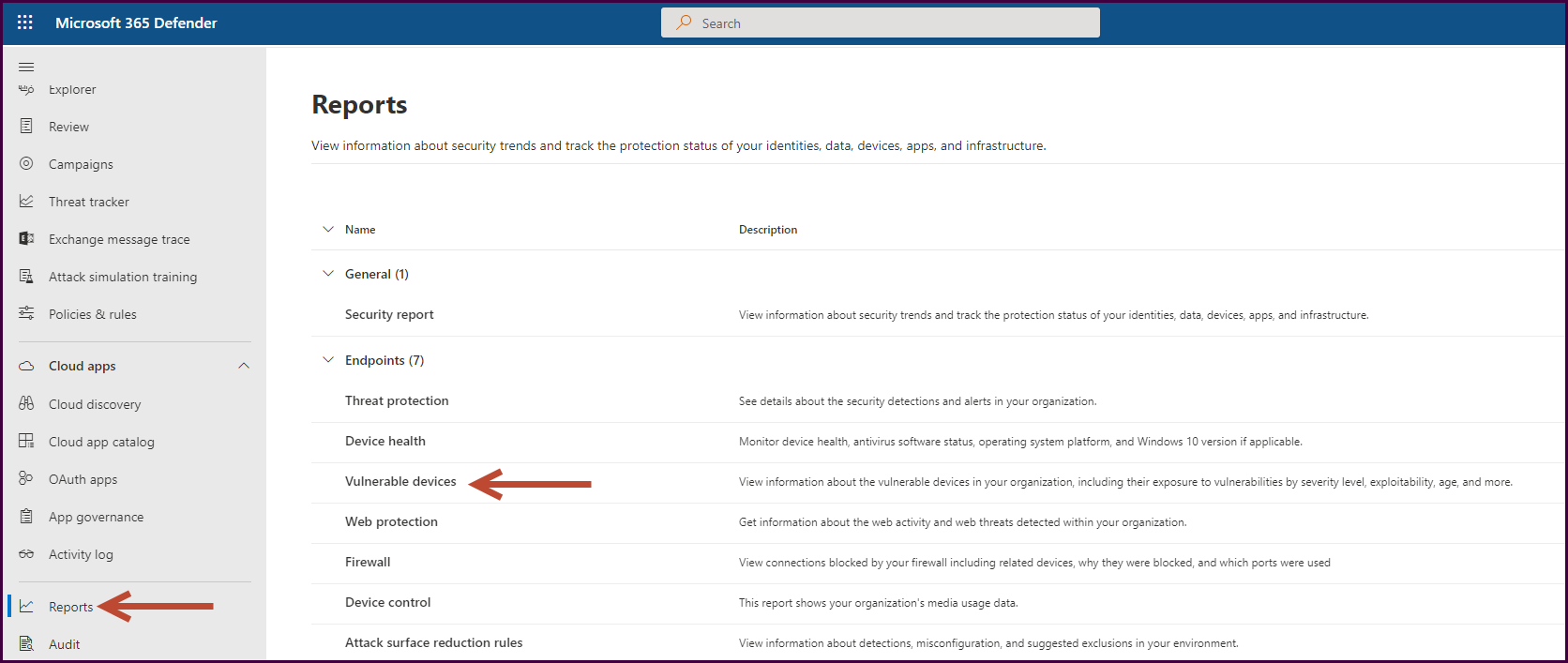The height and width of the screenshot is (663, 1568).
Task: Click the App governance clipboard icon
Action: 26,516
